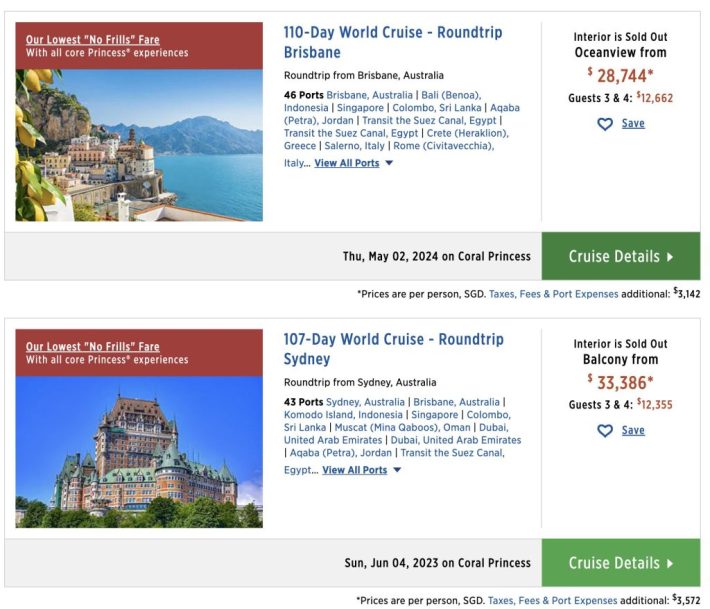Expand View All Ports for the Brisbane cruise
The height and width of the screenshot is (609, 710).
point(347,163)
